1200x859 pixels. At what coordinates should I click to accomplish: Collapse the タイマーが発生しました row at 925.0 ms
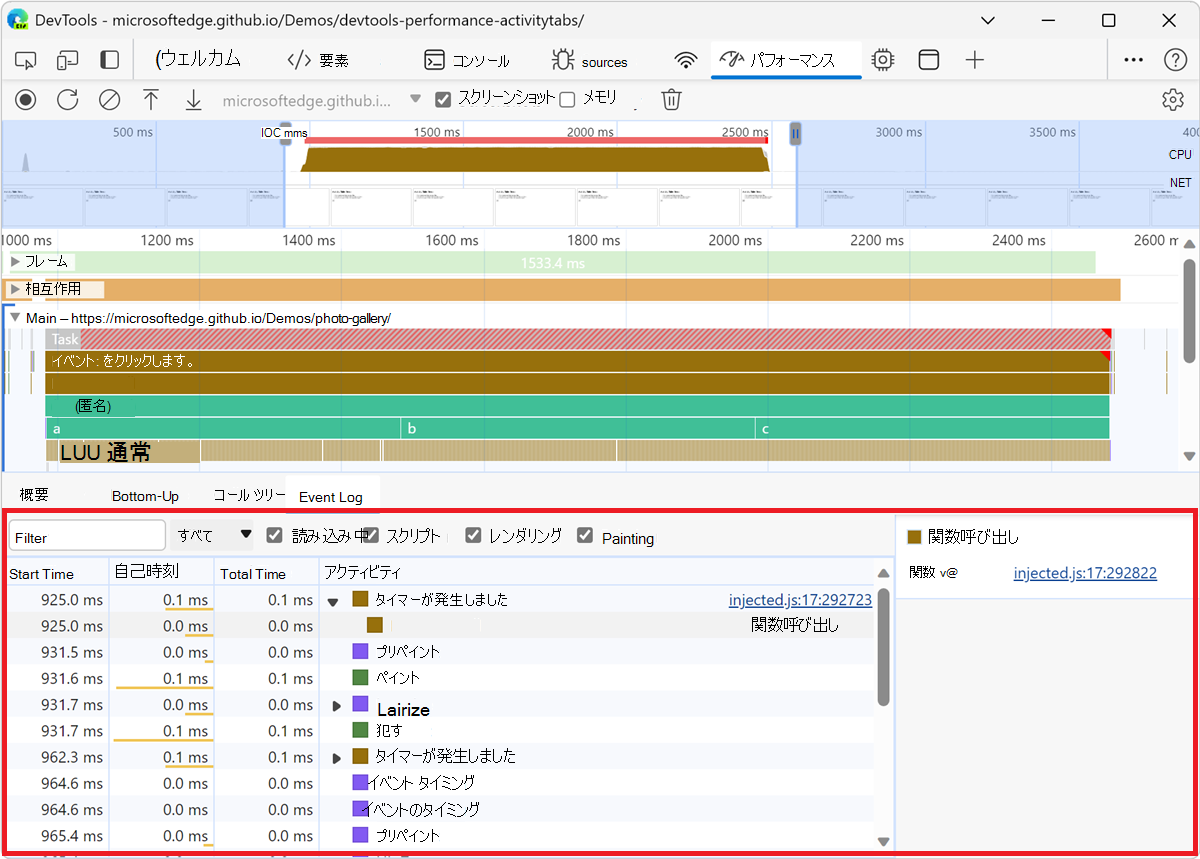333,601
